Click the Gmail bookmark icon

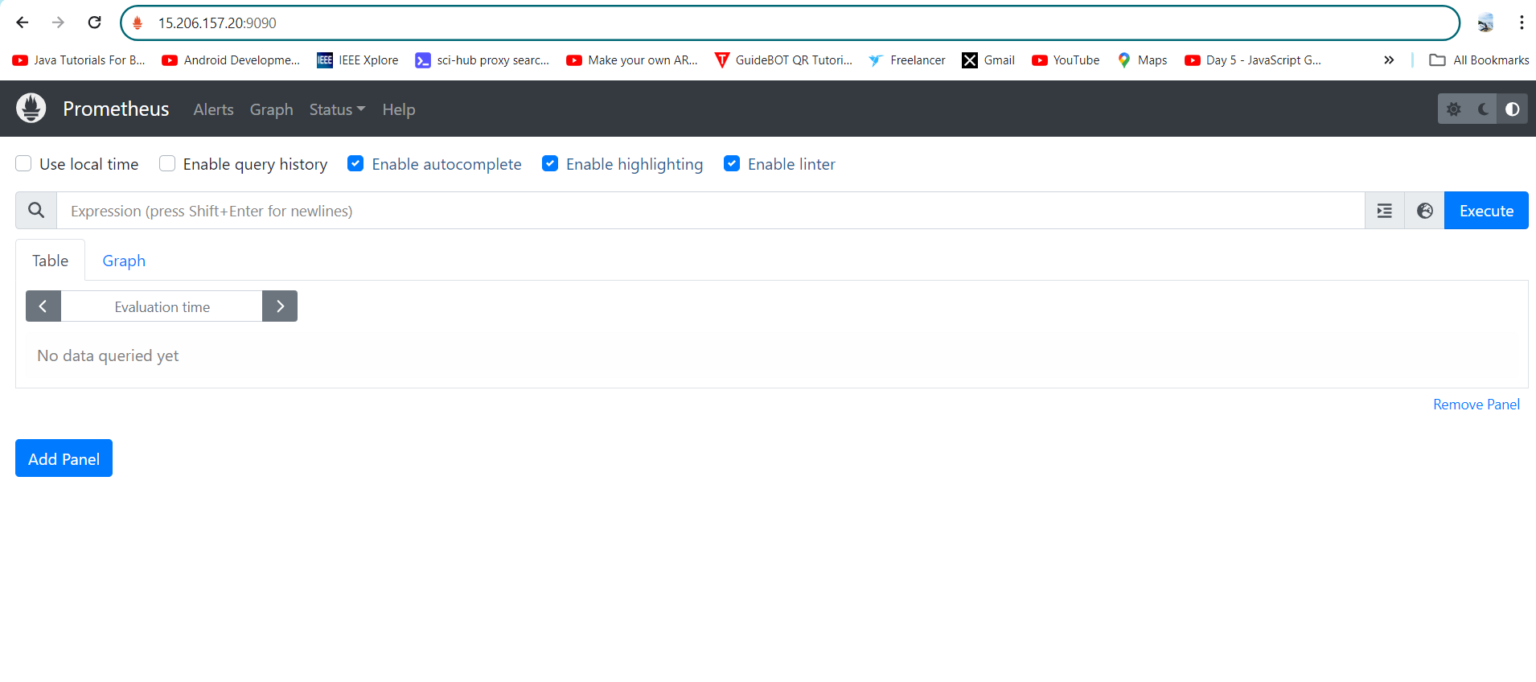click(971, 60)
